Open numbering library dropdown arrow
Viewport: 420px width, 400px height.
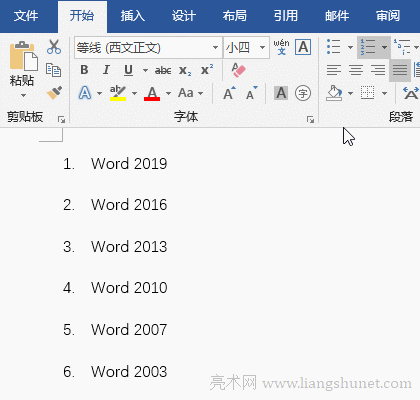[x=384, y=47]
